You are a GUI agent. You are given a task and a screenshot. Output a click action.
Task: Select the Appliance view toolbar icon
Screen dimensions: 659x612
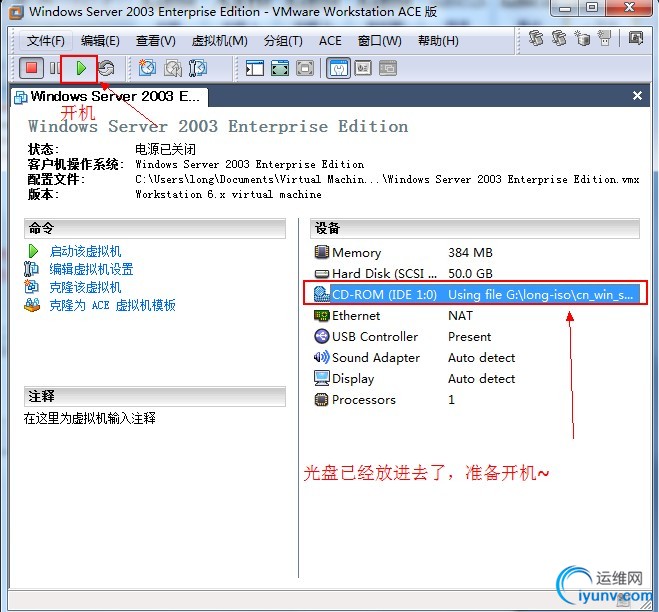[x=363, y=68]
